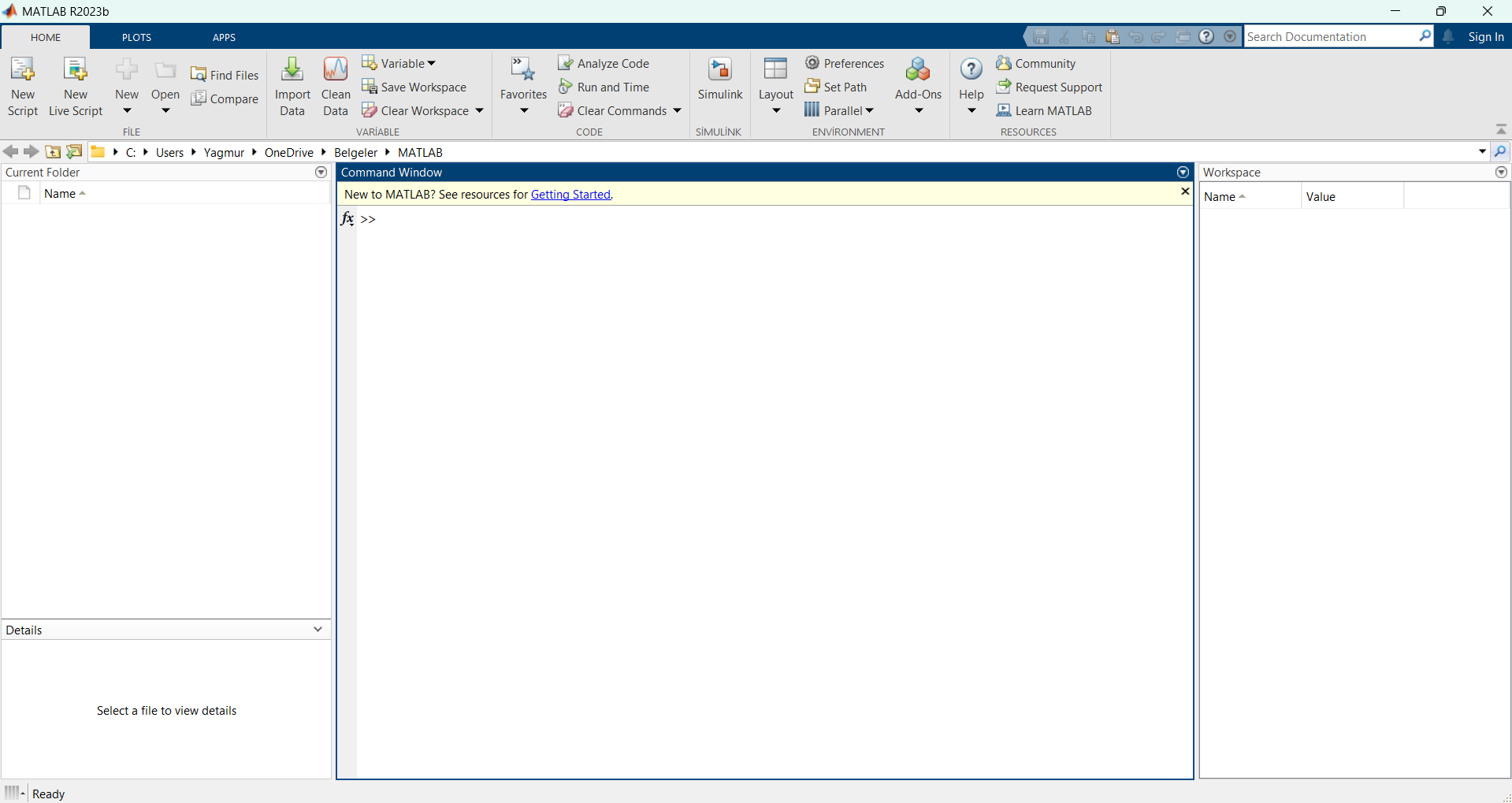The height and width of the screenshot is (803, 1512).
Task: Click Save Workspace
Action: (x=414, y=87)
